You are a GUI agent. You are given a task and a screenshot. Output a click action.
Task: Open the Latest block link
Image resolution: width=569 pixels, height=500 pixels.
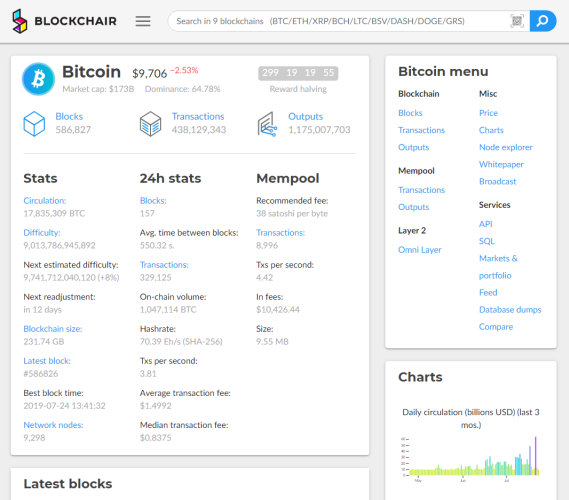point(47,361)
